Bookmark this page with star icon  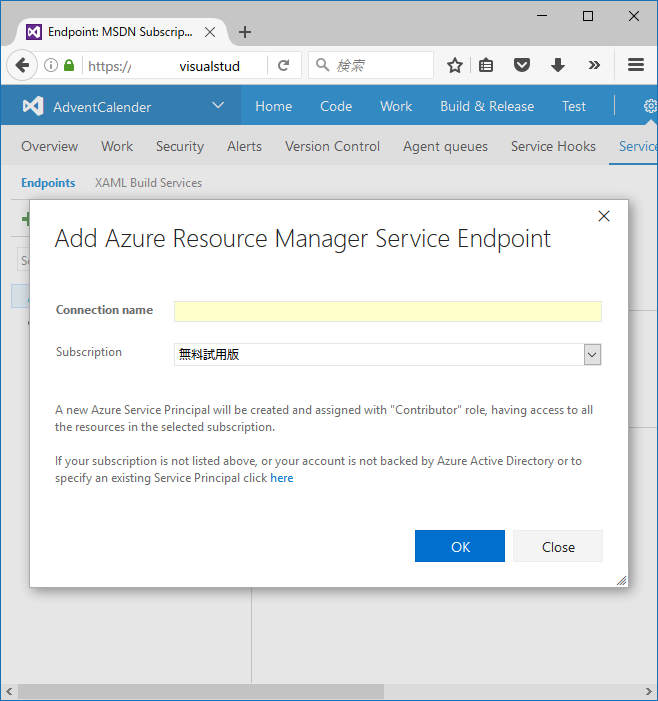(455, 66)
